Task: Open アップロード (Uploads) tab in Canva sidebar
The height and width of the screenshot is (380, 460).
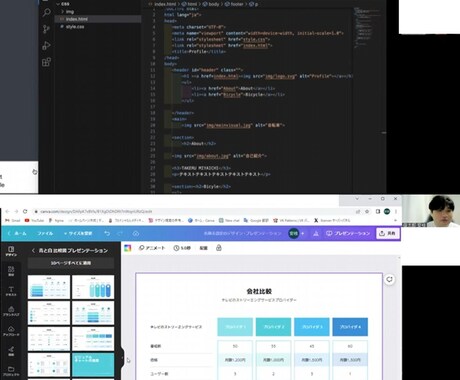Action: click(11, 331)
